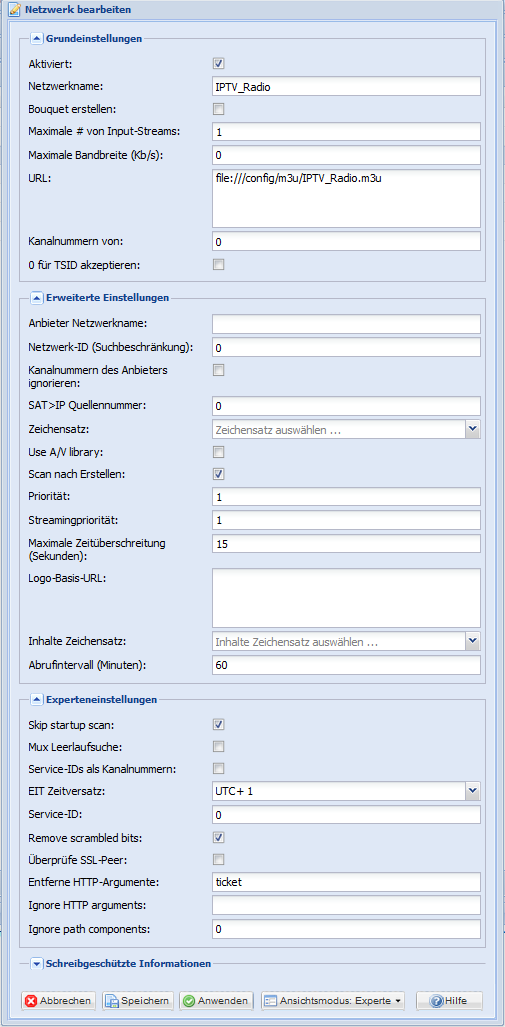Open the Zeichensatz dropdown arrow
The width and height of the screenshot is (505, 1027).
point(473,429)
